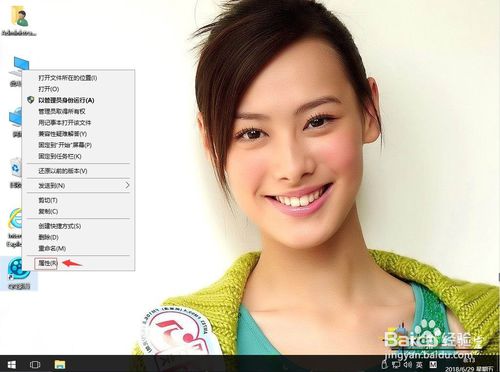This screenshot has height=372, width=500.
Task: Expand the 发送到(N) submenu arrow
Action: 127,185
